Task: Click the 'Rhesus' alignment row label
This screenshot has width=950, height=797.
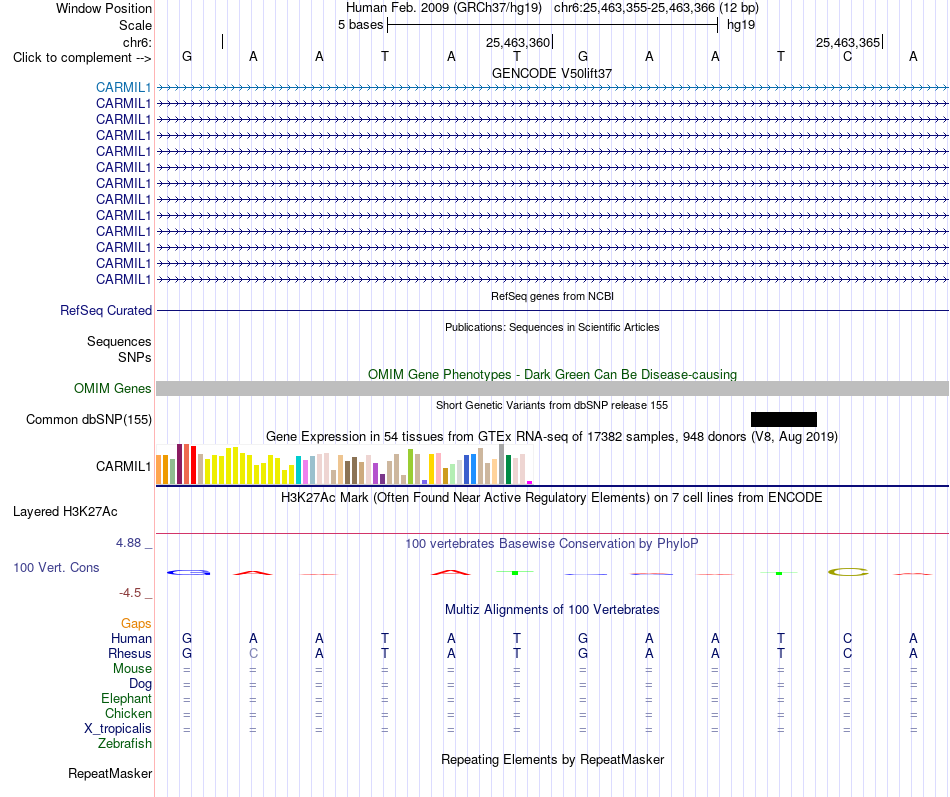Action: 130,653
